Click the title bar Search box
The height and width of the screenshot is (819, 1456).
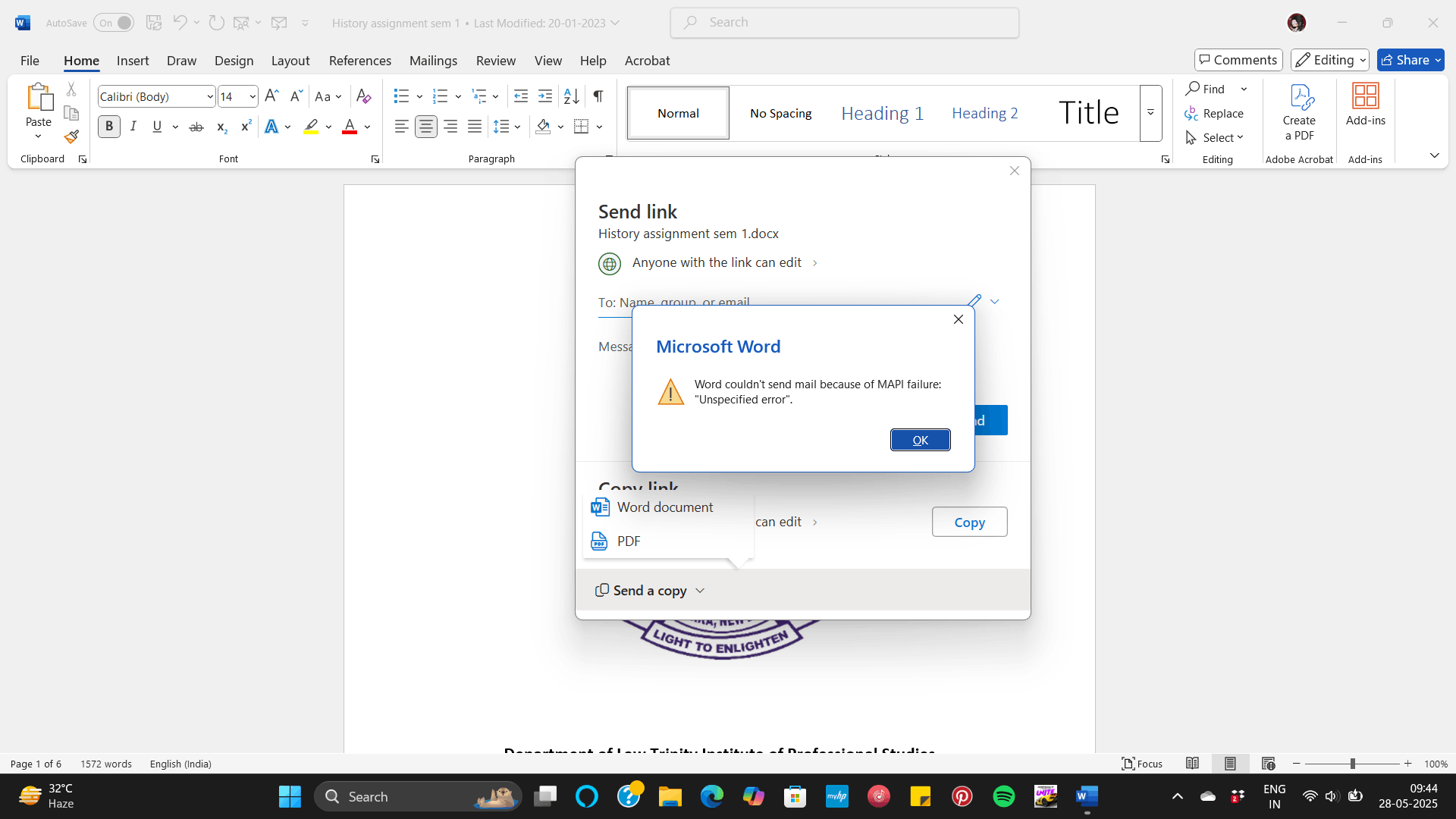click(x=844, y=23)
